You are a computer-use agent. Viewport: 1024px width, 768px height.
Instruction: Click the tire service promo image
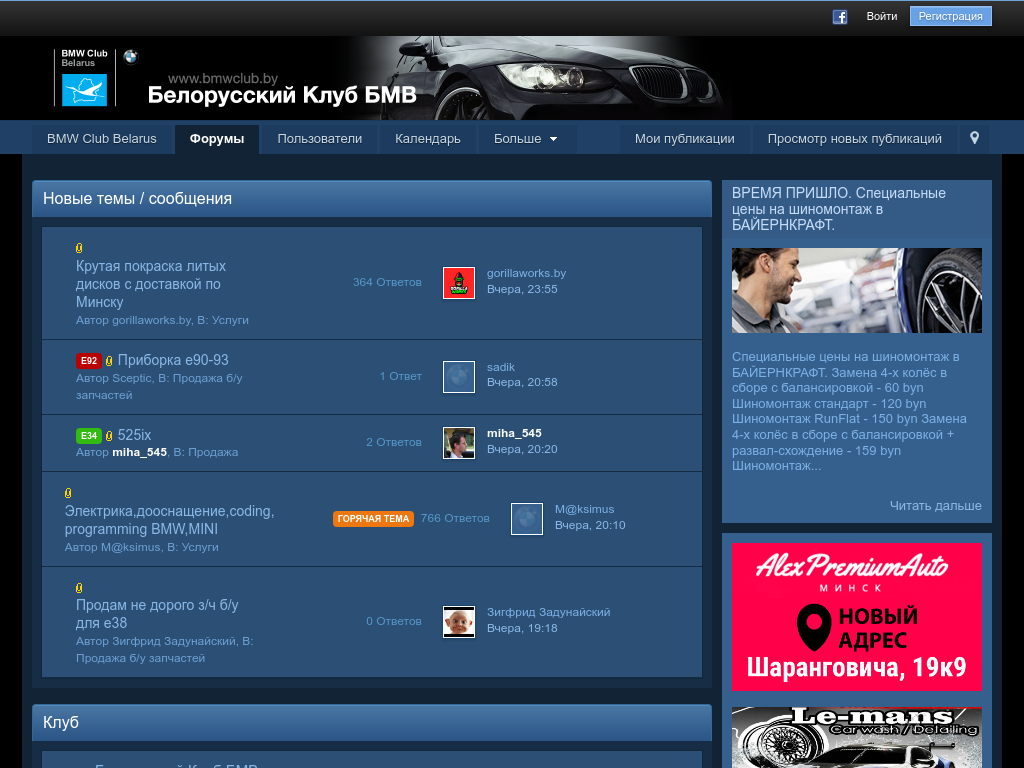coord(856,290)
